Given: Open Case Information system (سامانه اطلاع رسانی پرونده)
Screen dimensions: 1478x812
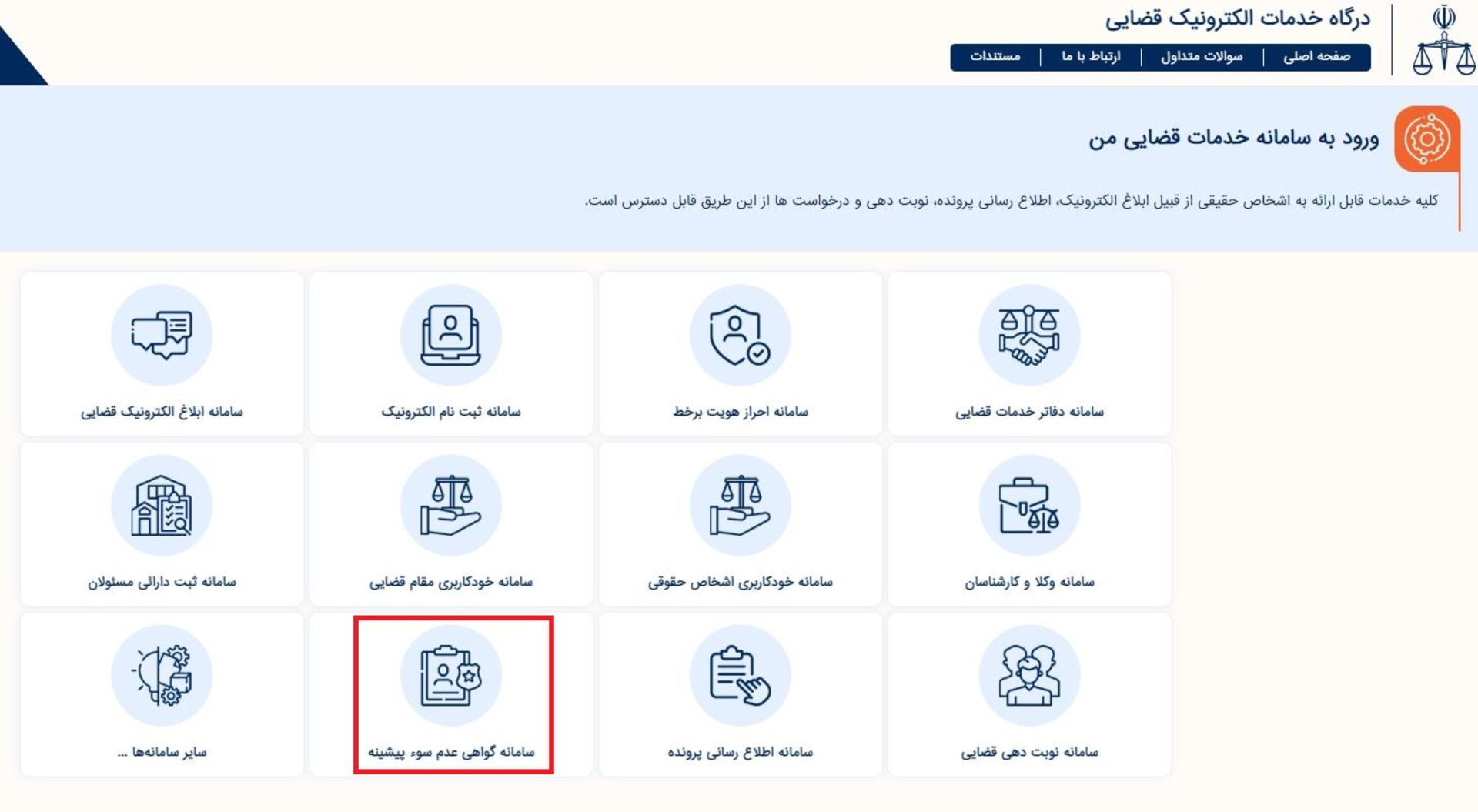Looking at the screenshot, I should [x=740, y=691].
